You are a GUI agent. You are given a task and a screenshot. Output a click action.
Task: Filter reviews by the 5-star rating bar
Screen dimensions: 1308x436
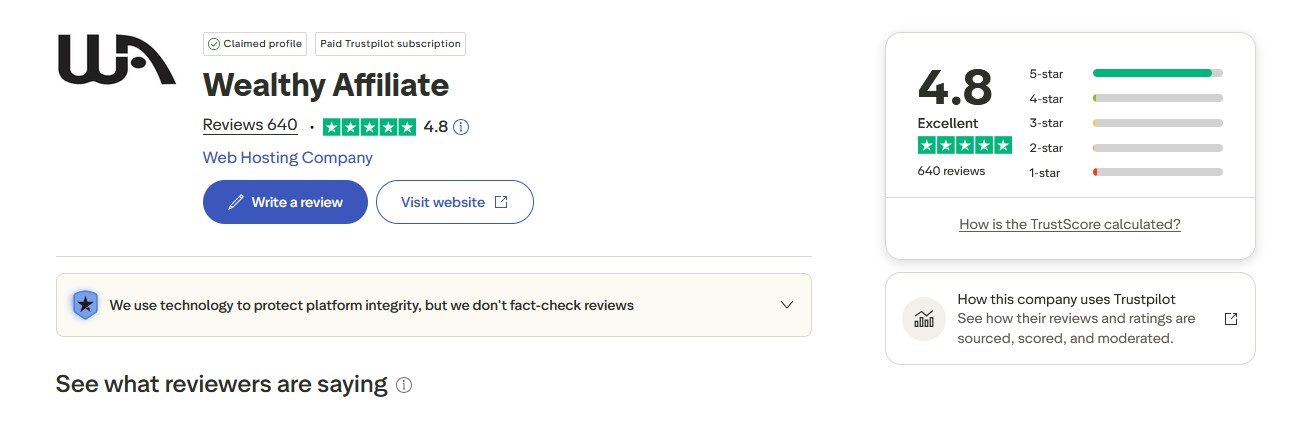click(x=1157, y=73)
